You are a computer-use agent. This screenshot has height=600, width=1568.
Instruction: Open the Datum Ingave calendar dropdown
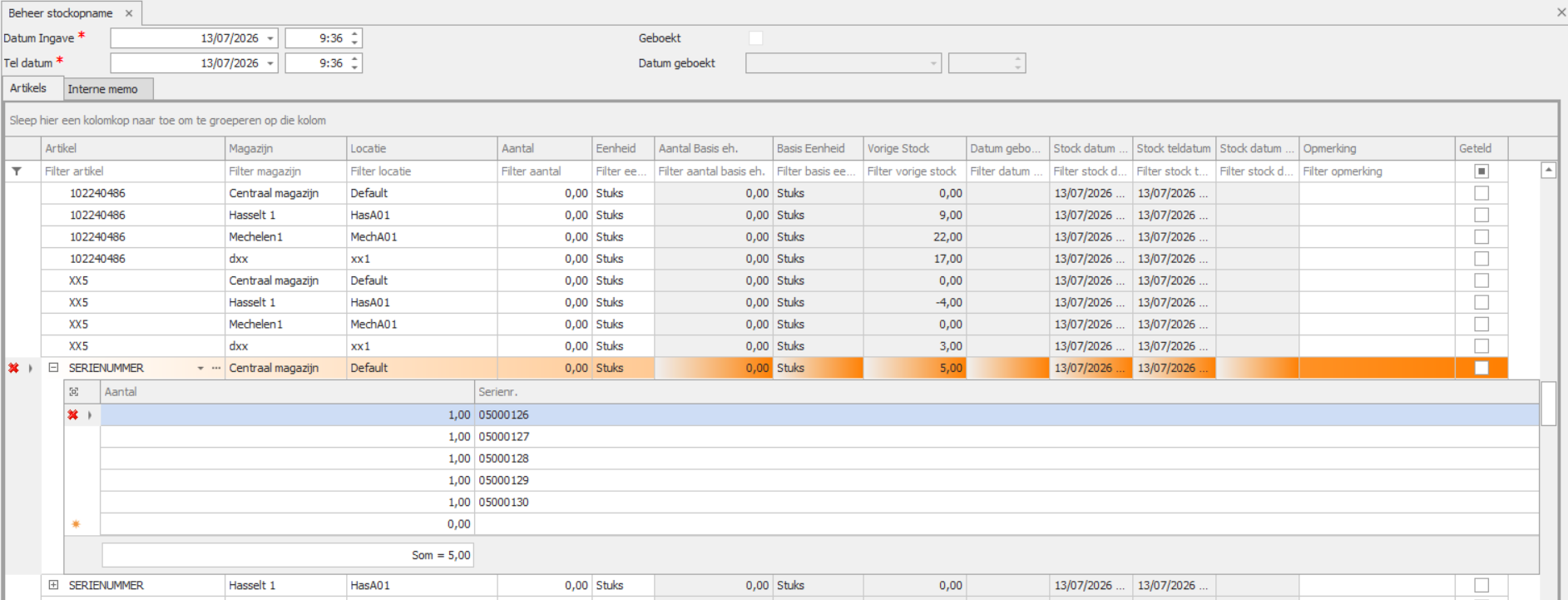(270, 38)
